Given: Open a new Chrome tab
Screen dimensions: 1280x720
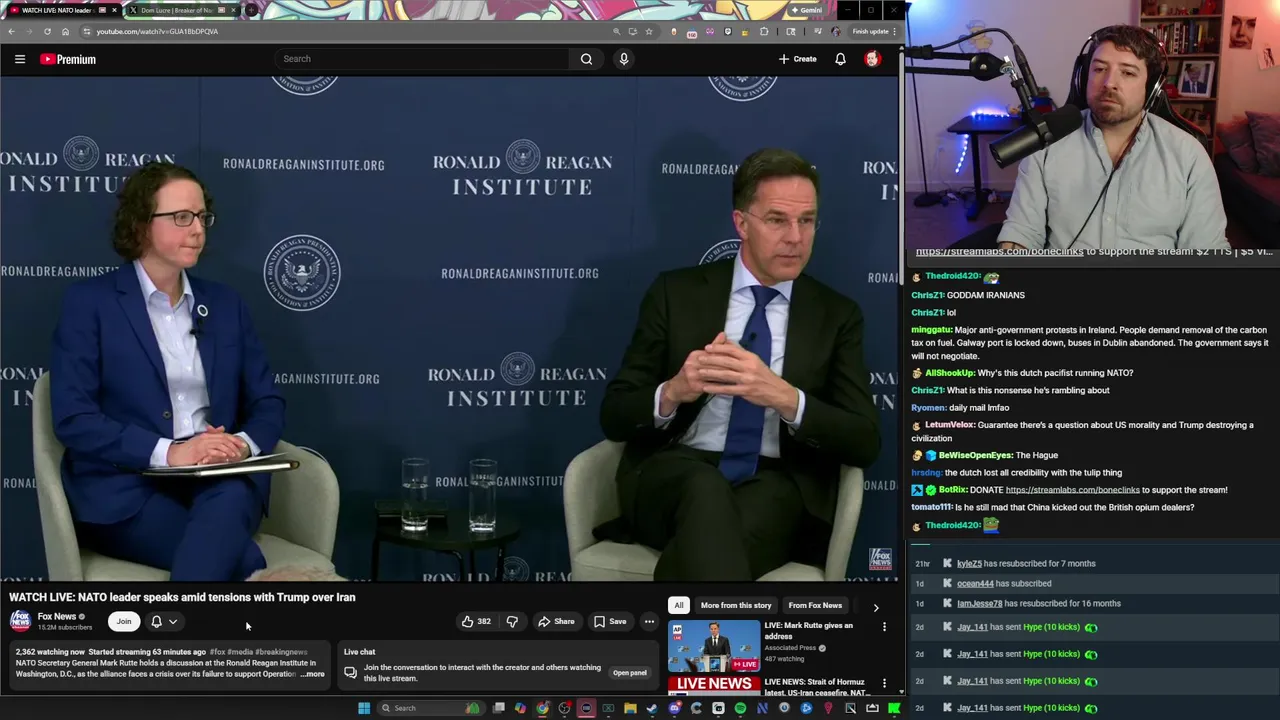Looking at the screenshot, I should pyautogui.click(x=250, y=10).
